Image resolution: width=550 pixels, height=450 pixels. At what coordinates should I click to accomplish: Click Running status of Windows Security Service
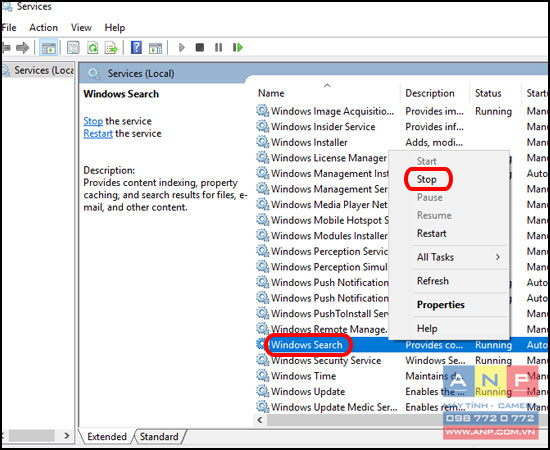pos(493,360)
